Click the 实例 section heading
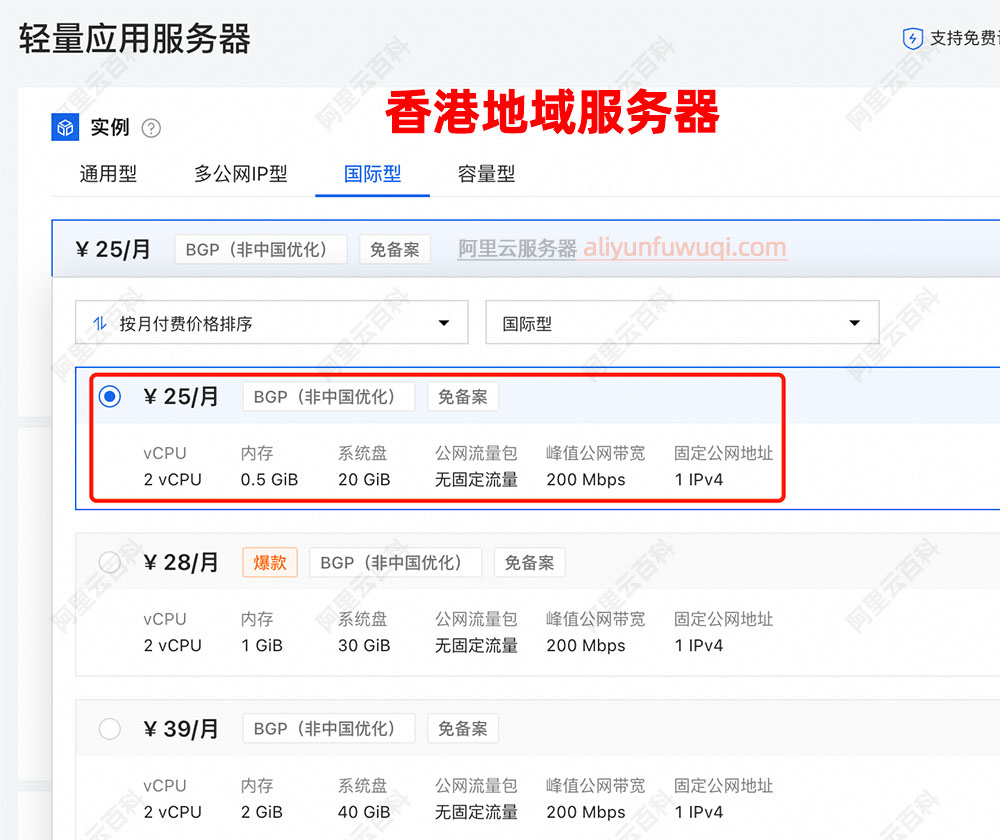Screen dimensions: 1000x840 [x=110, y=127]
